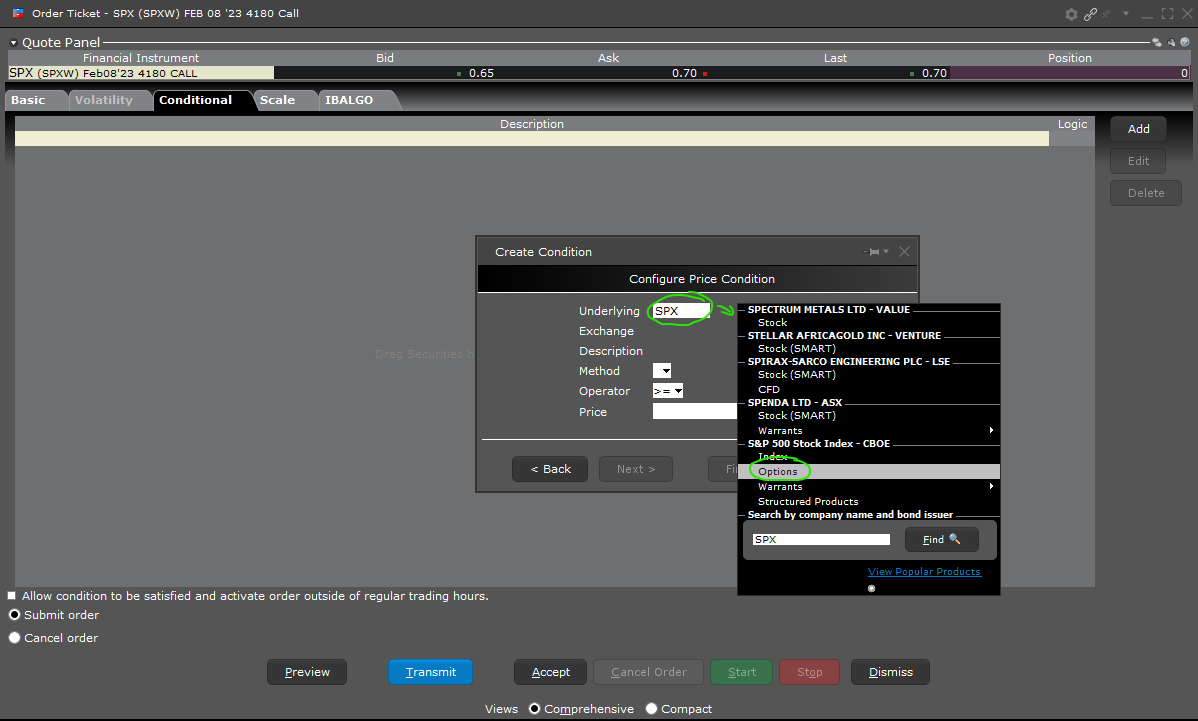The image size is (1198, 721).
Task: Click the Logic column header
Action: tap(1073, 124)
